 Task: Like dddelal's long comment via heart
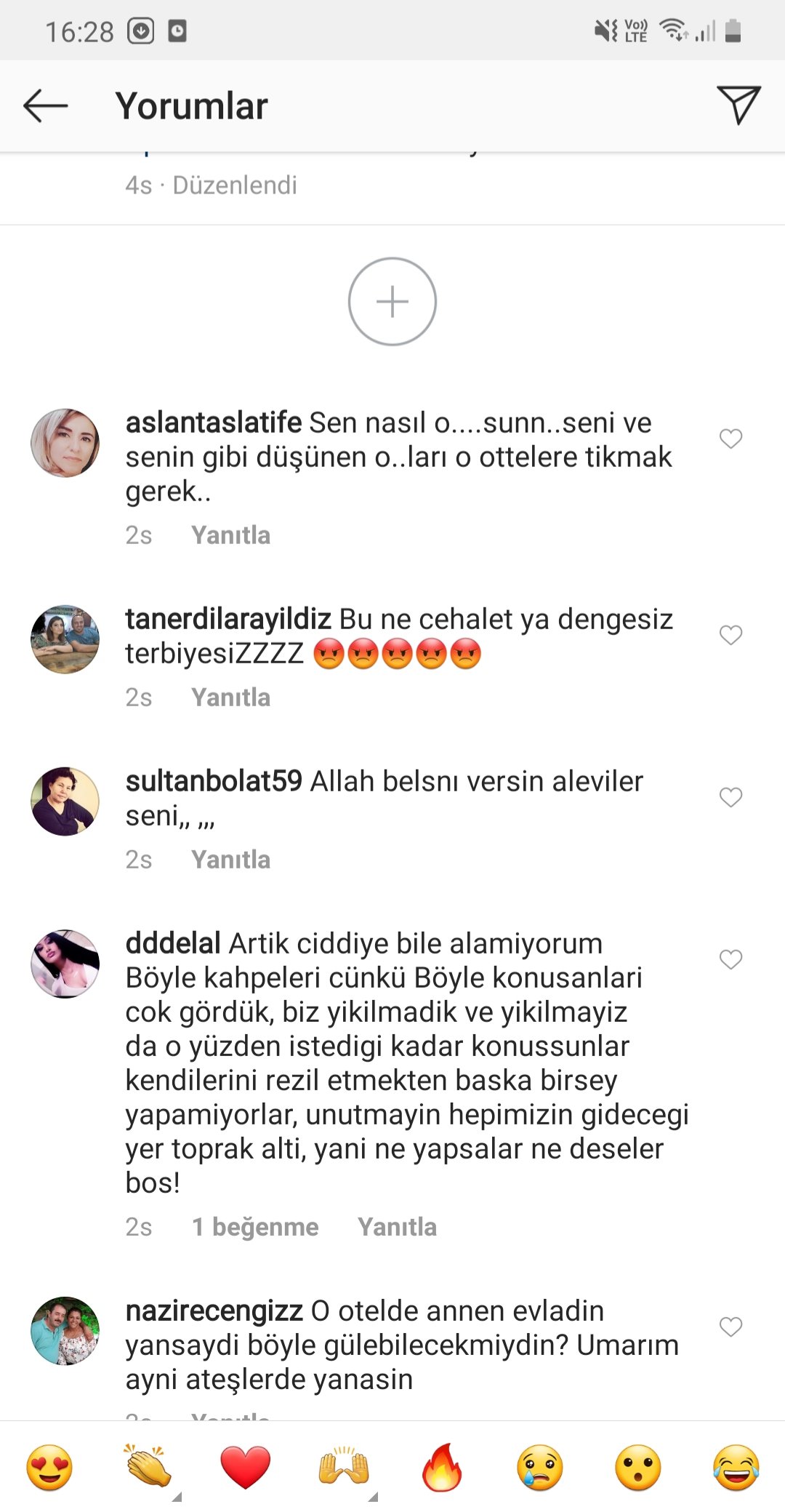pos(730,959)
